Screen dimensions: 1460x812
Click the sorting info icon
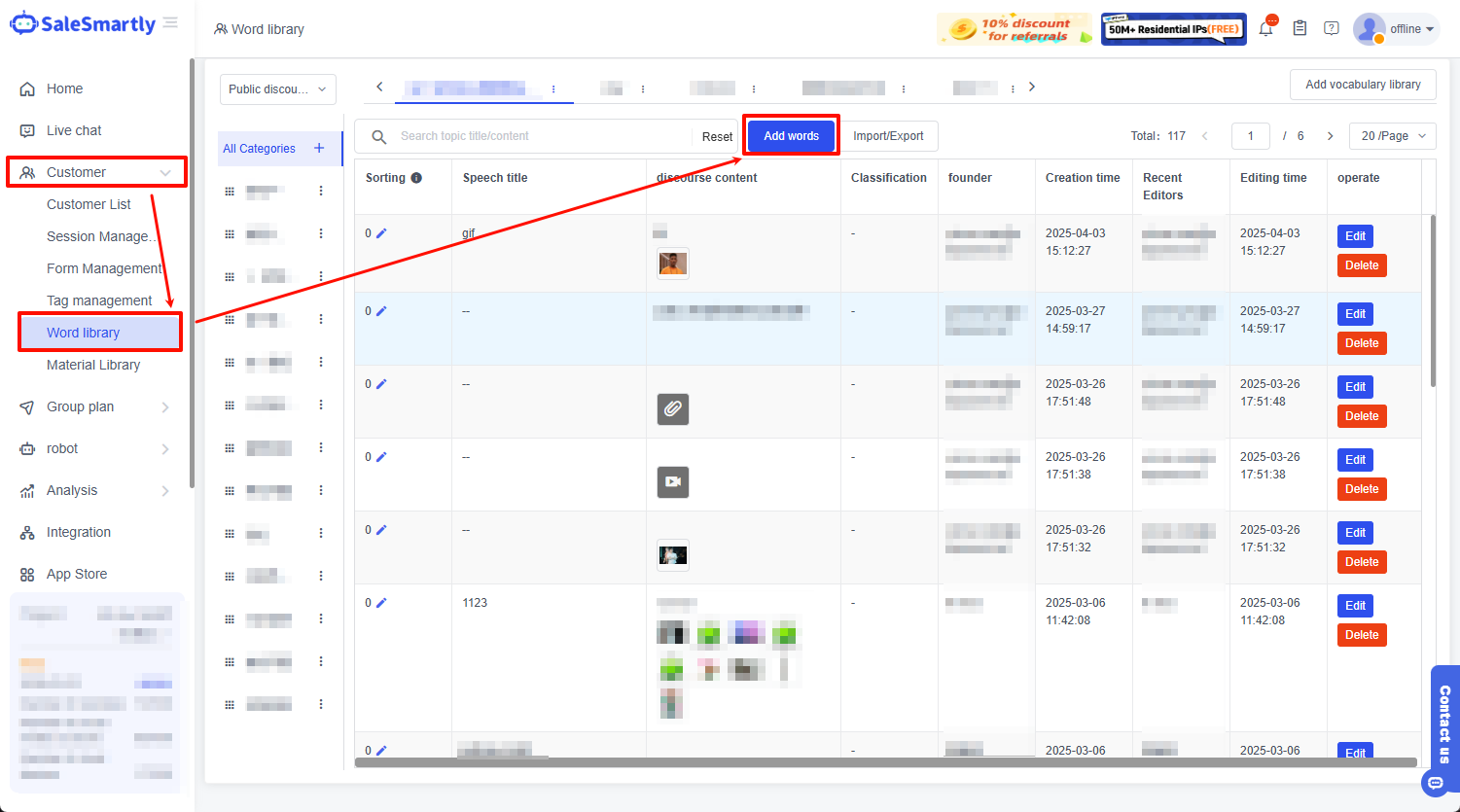tap(416, 178)
